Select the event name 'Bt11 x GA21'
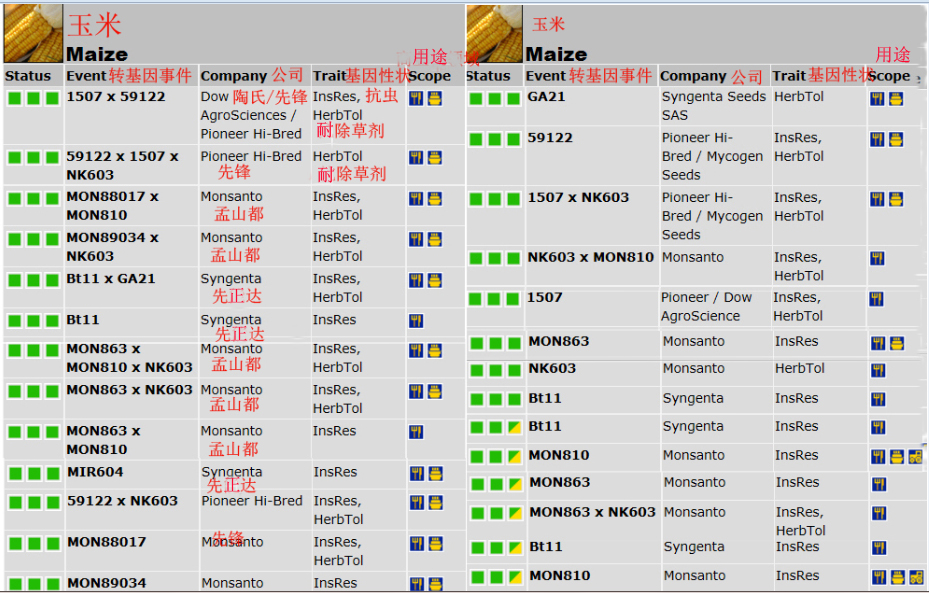This screenshot has width=929, height=593. pos(111,278)
